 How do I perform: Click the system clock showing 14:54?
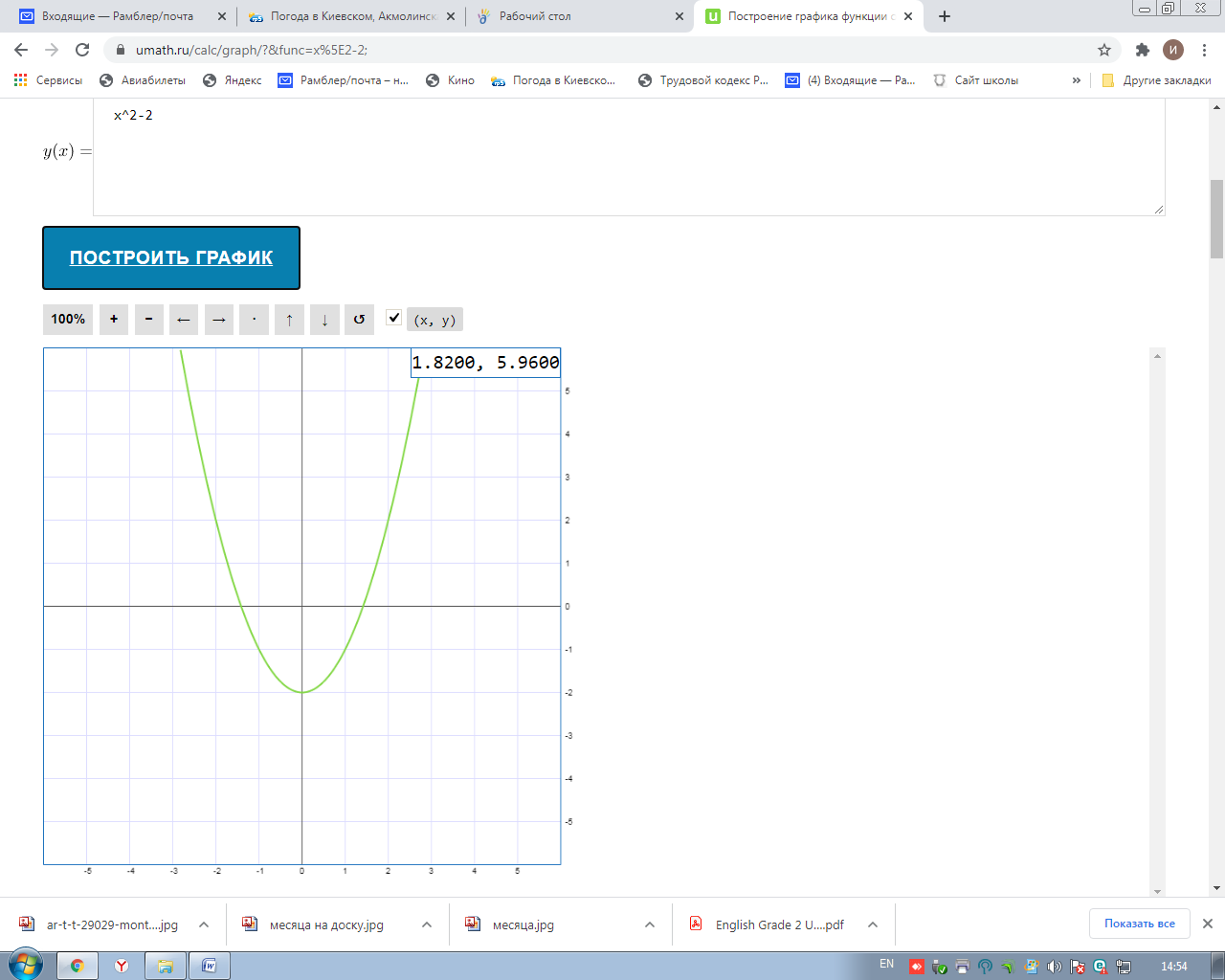pos(1174,967)
